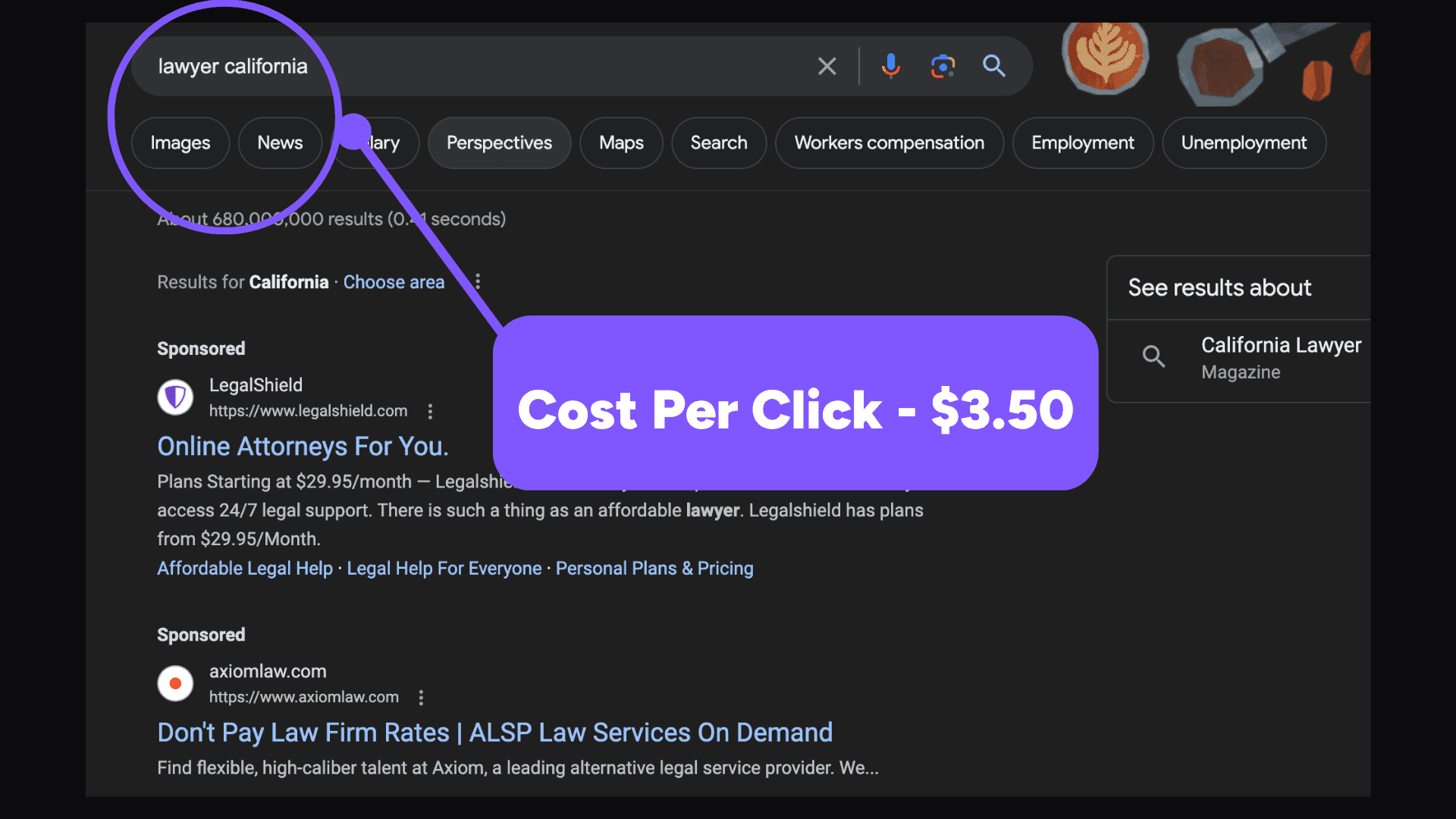Click inside the search input field
This screenshot has width=1456, height=819.
[x=455, y=66]
